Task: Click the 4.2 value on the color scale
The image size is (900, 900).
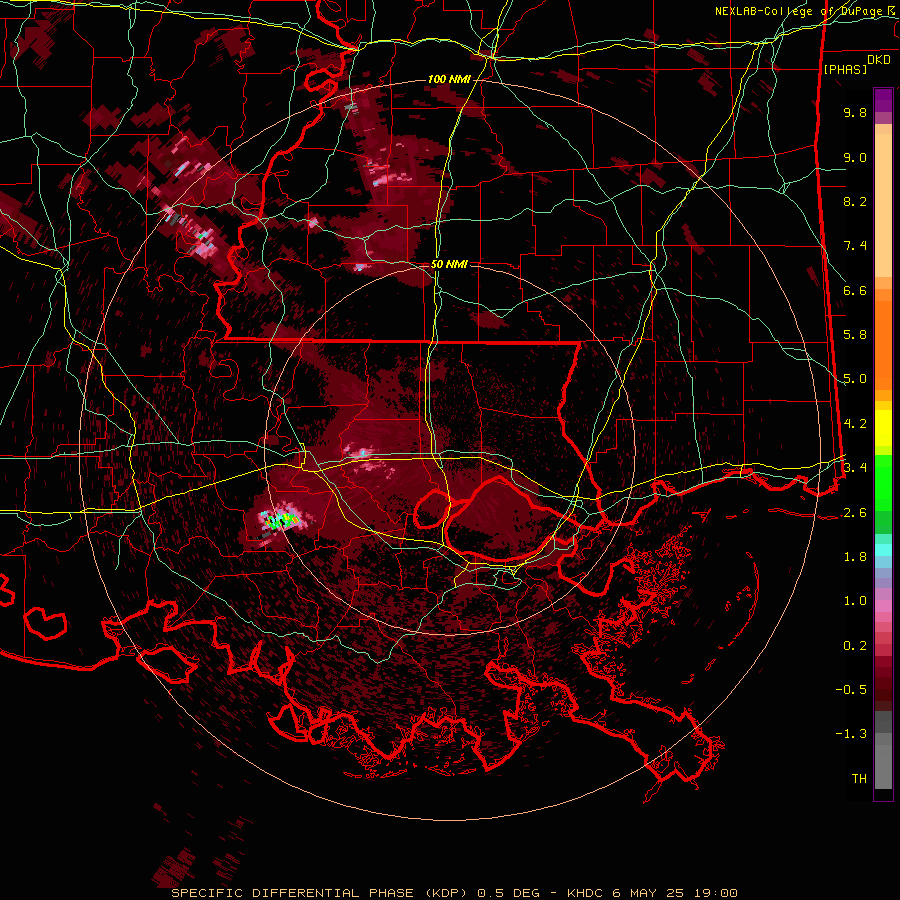Action: [855, 424]
